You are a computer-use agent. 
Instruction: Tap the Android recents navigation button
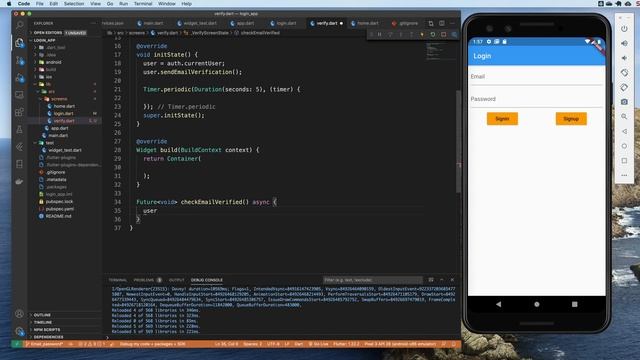click(x=575, y=304)
